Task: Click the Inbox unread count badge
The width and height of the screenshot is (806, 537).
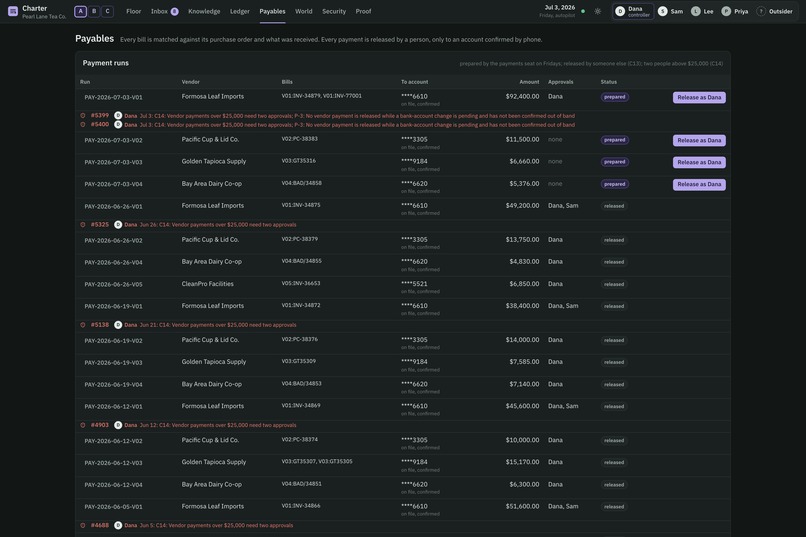Action: [x=175, y=11]
